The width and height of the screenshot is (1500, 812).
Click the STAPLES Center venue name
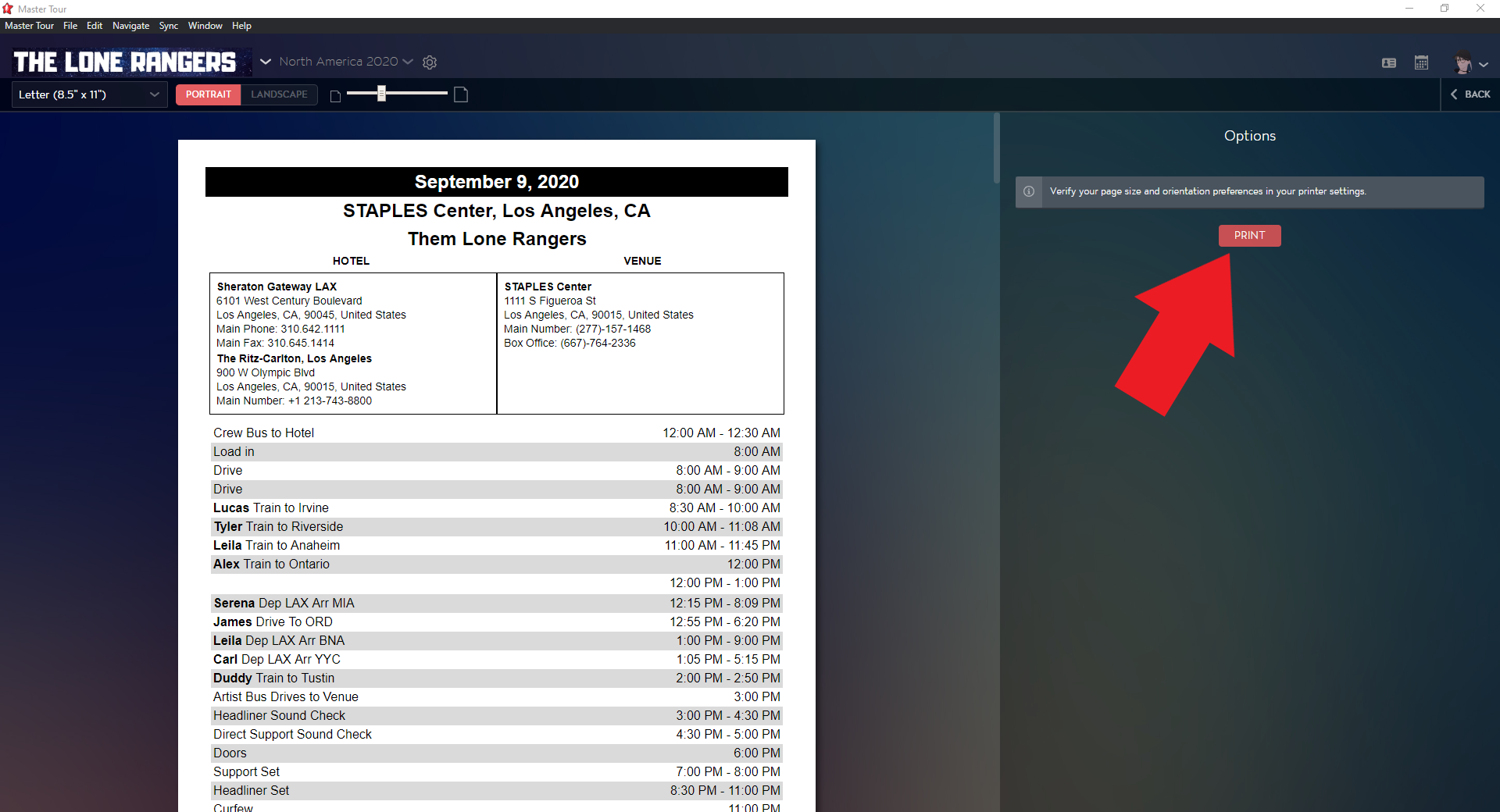pyautogui.click(x=548, y=287)
